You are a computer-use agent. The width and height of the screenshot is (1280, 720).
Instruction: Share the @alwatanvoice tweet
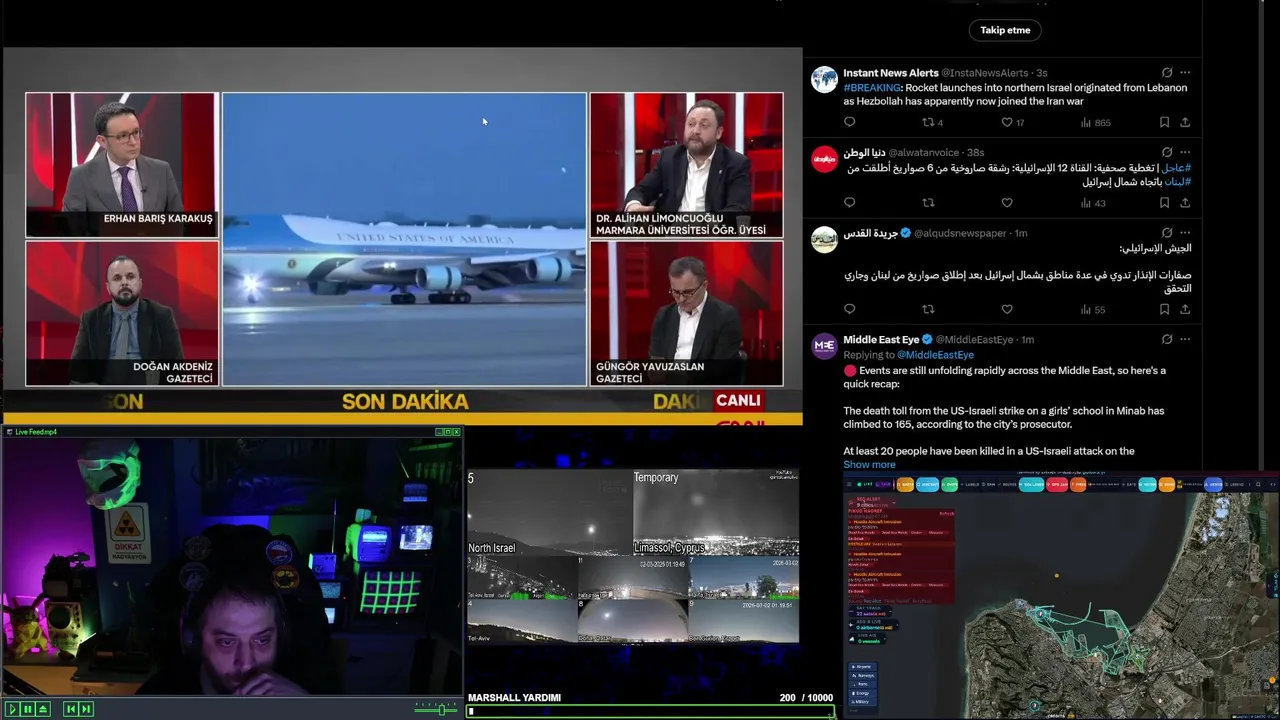point(1185,203)
